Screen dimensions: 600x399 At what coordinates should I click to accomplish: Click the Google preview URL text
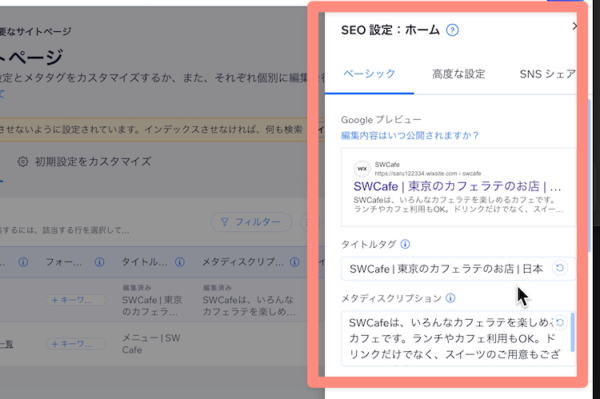[428, 173]
